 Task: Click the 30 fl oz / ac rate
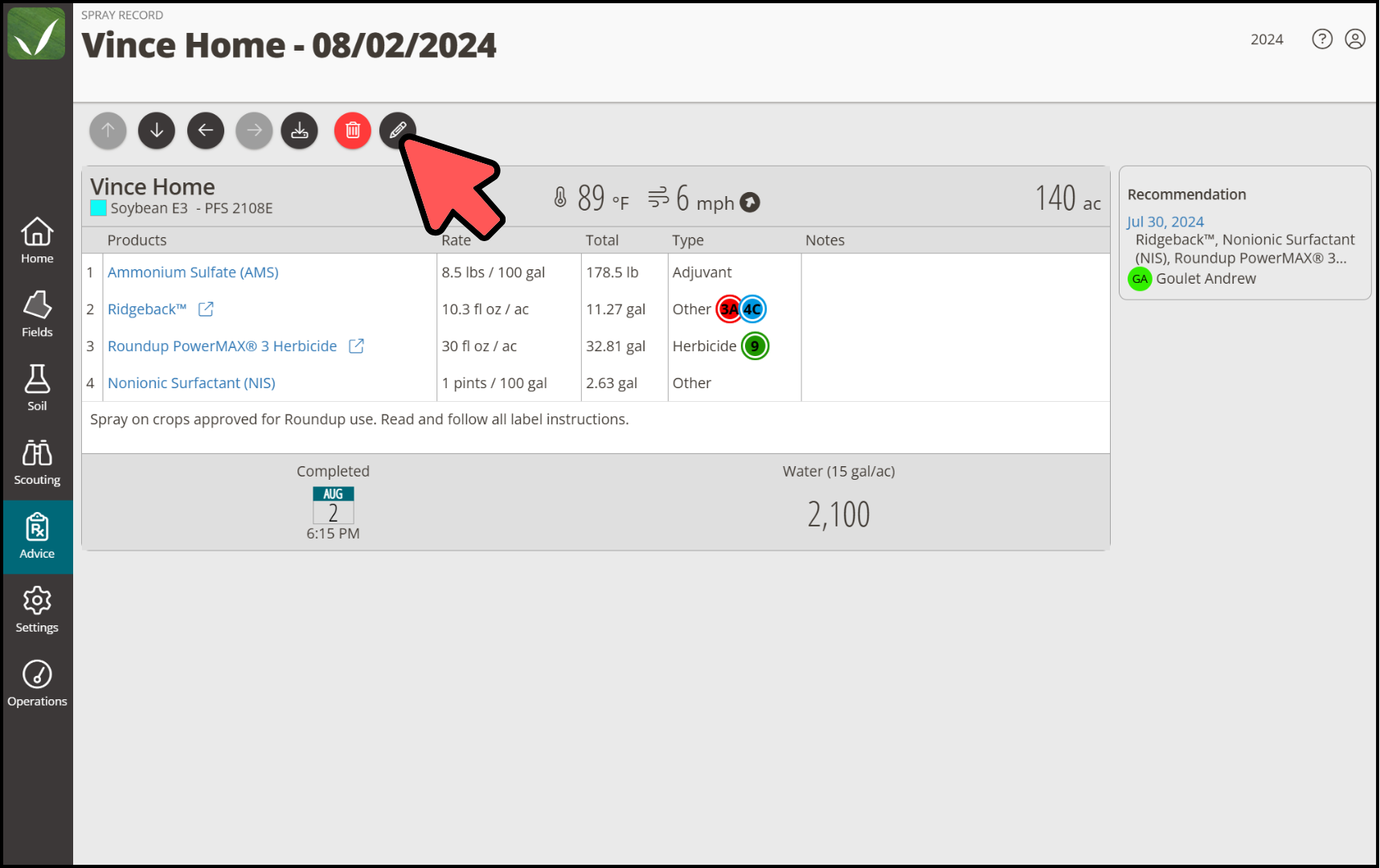click(479, 346)
